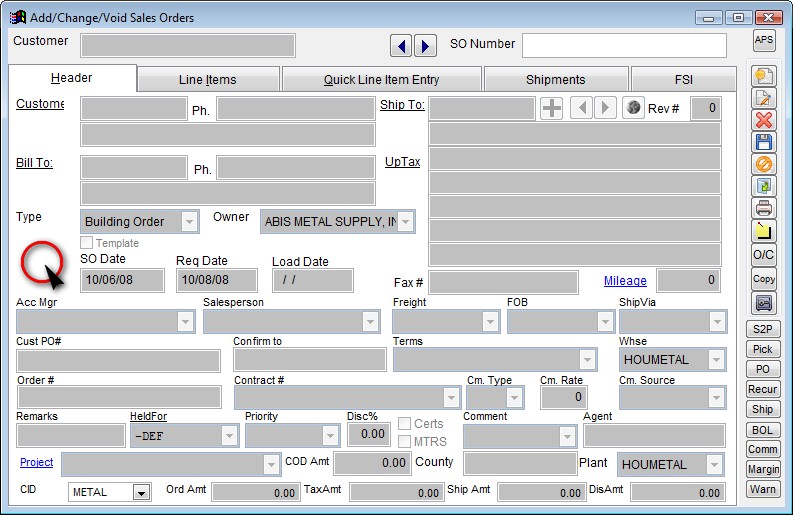Switch to the Line Items tab
Viewport: 793px width, 515px height.
[208, 79]
